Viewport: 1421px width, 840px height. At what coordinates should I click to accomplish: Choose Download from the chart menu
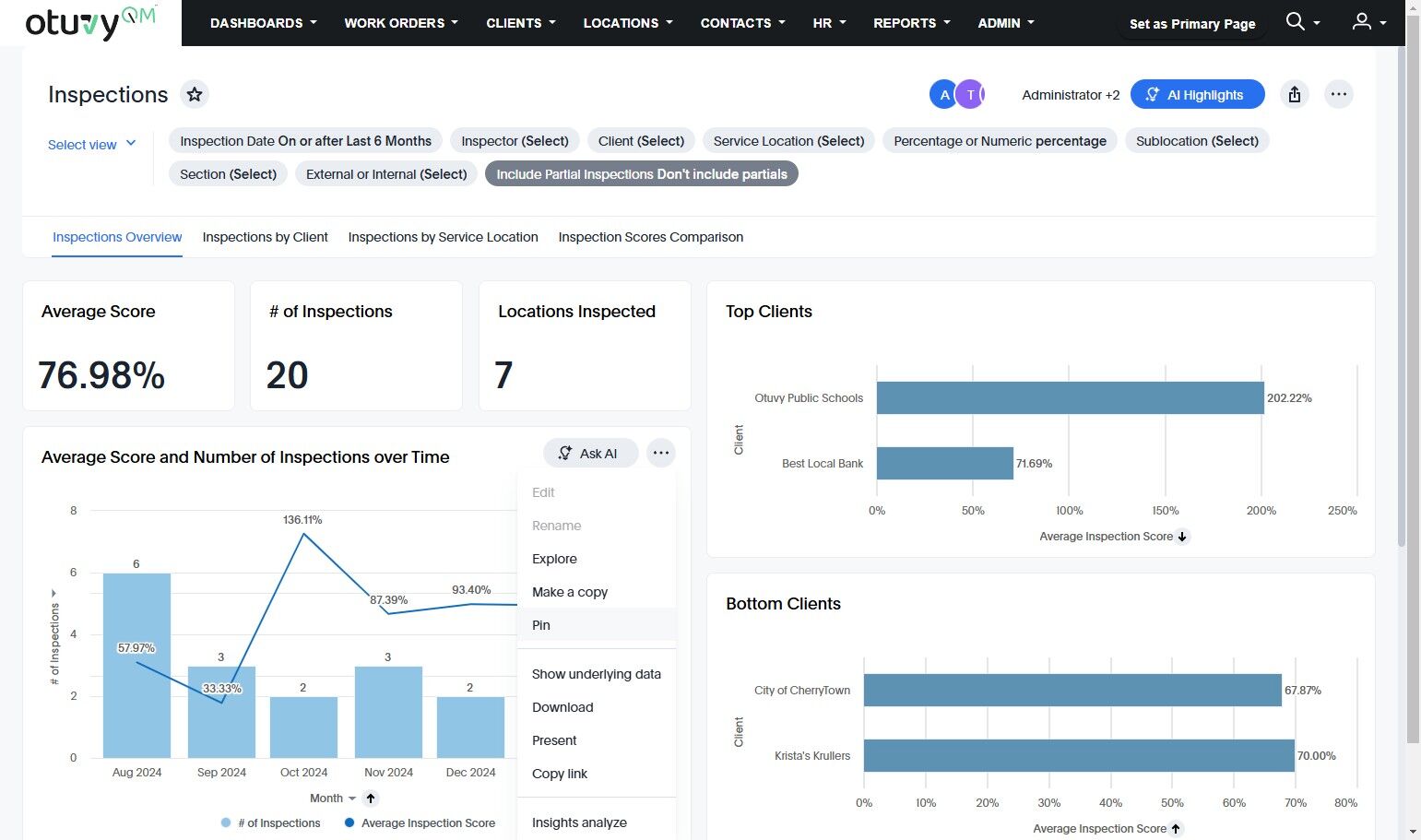click(x=597, y=707)
